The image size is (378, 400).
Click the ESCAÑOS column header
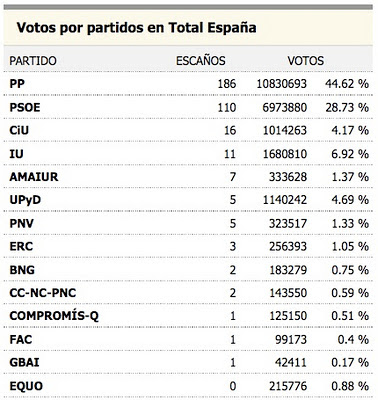(200, 61)
